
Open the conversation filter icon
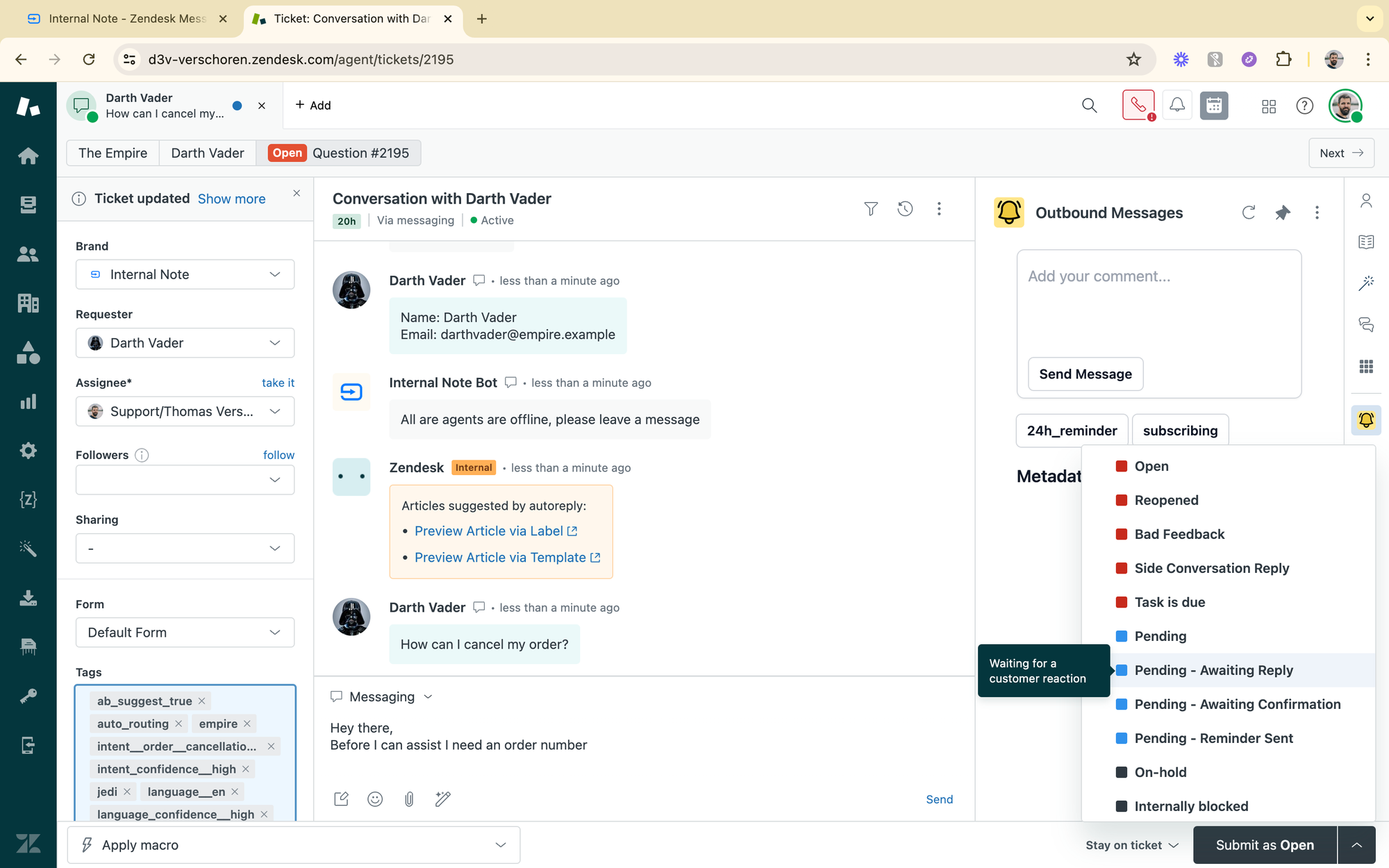coord(870,208)
